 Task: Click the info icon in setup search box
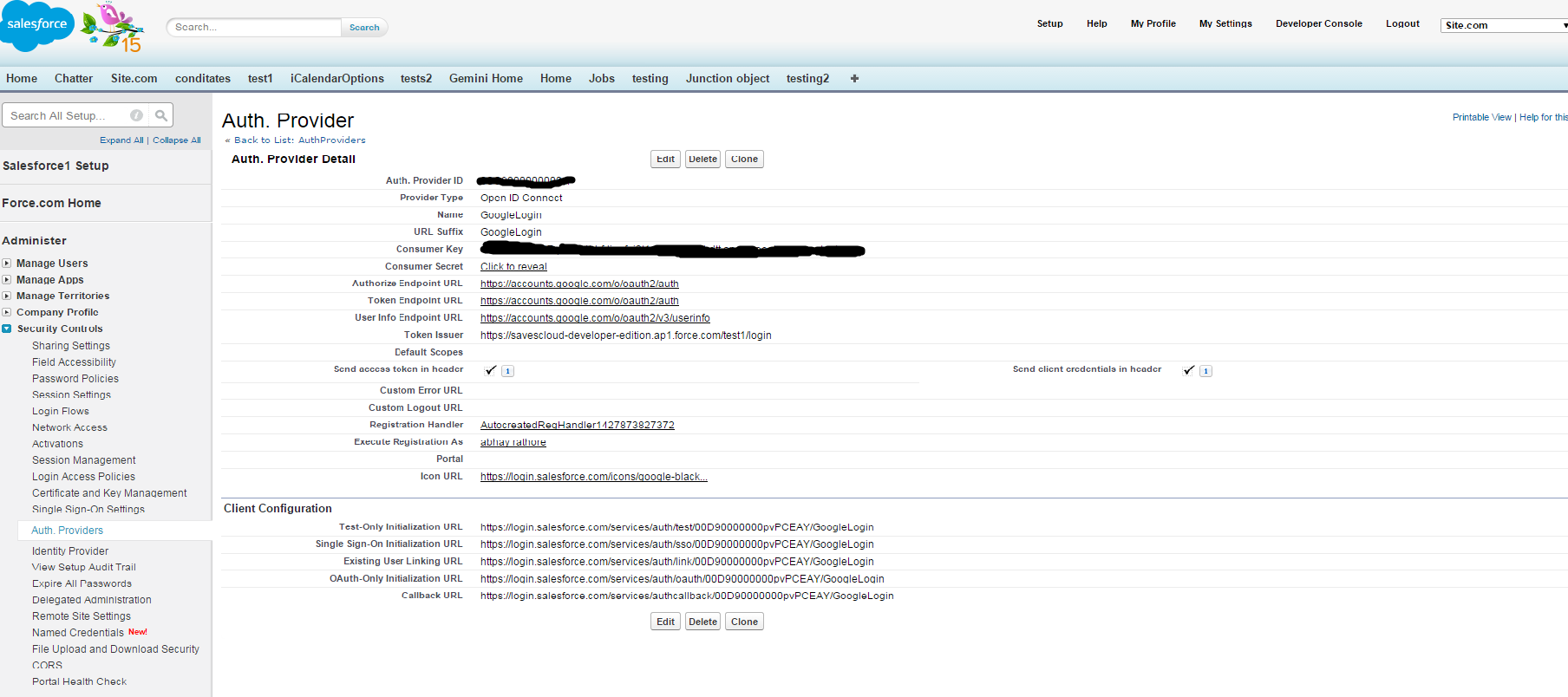pos(136,115)
